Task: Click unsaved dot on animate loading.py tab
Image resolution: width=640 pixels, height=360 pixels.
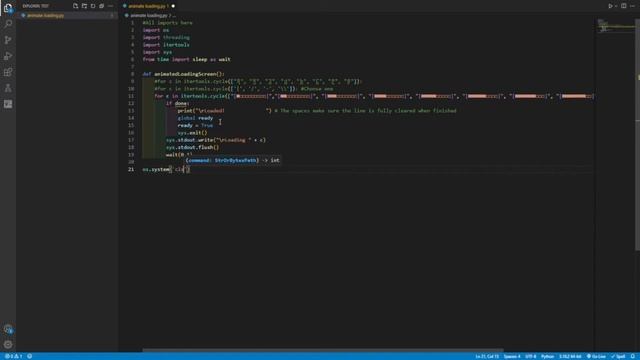Action: coord(173,6)
